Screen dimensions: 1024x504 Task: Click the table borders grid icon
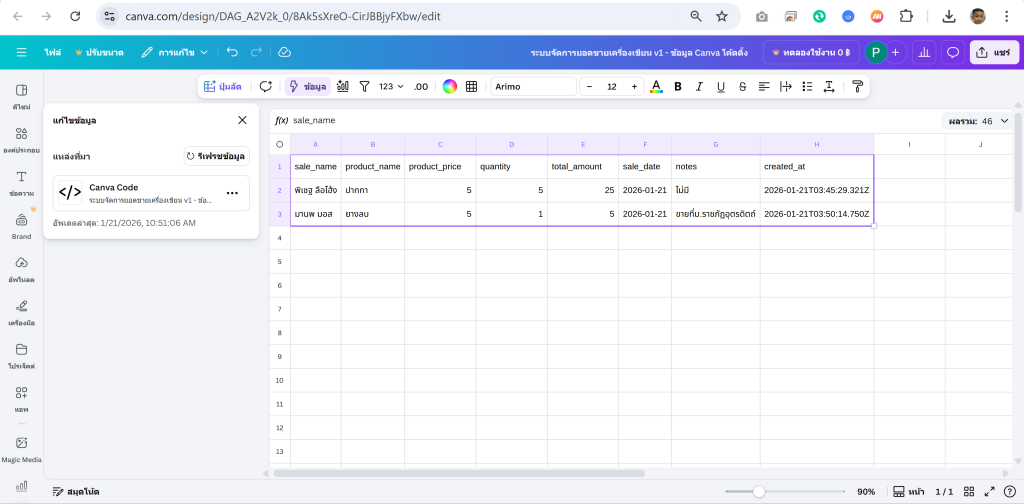(x=471, y=87)
